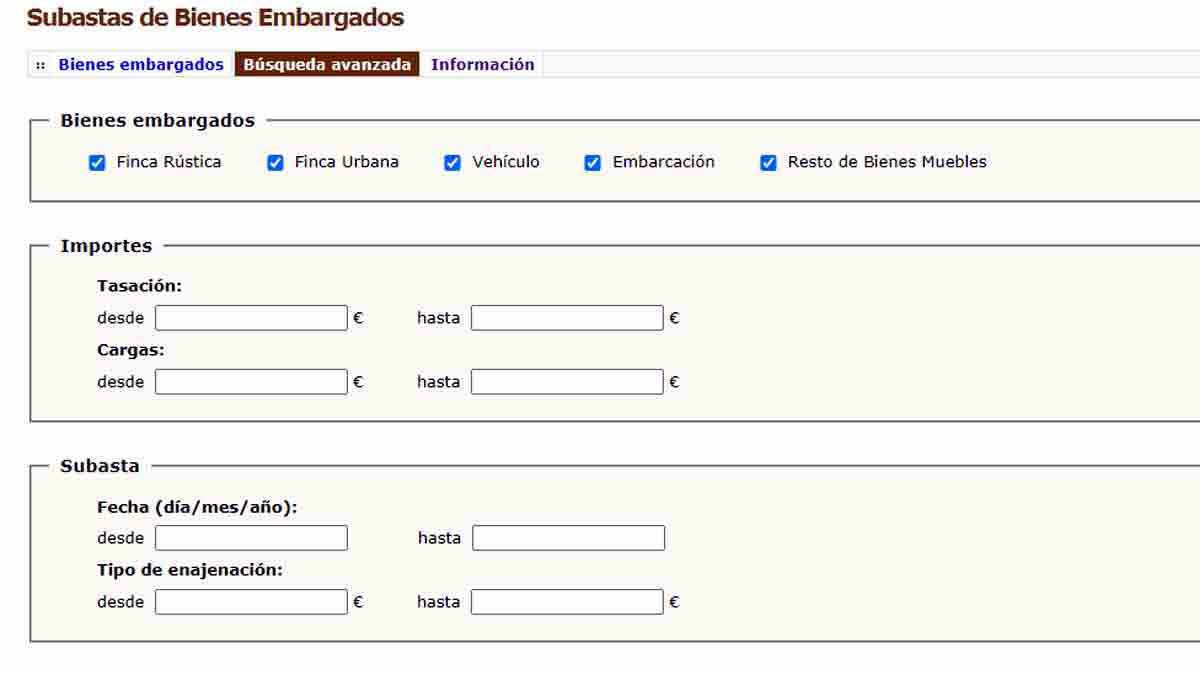The width and height of the screenshot is (1200, 675).
Task: Toggle Resto de Bienes Muebles checkbox
Action: pyautogui.click(x=768, y=162)
